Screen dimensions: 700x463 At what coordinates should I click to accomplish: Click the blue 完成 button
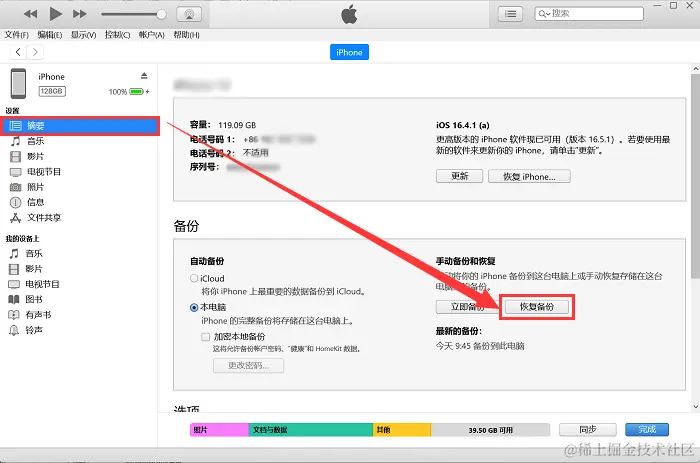click(647, 430)
